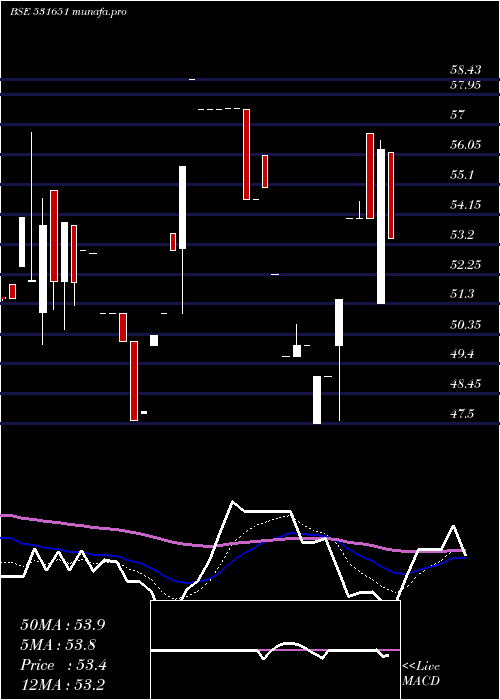This screenshot has height=700, width=500.
Task: Click the 12MA : 53.2 readout
Action: coord(62,685)
